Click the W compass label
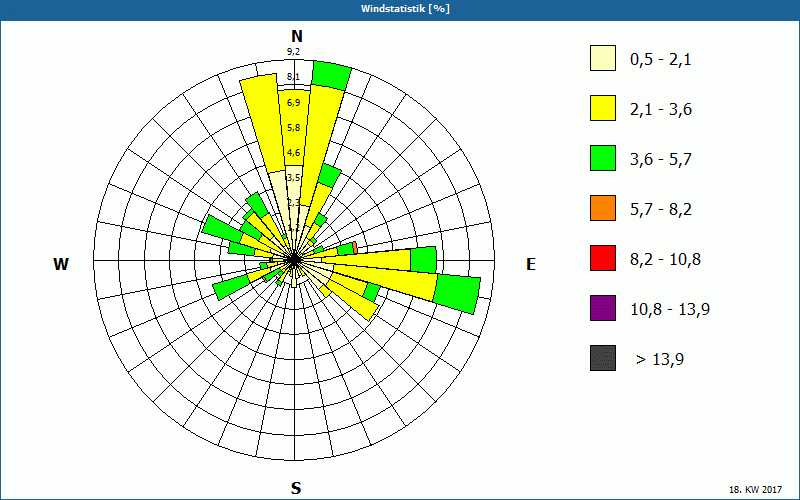 [x=61, y=264]
